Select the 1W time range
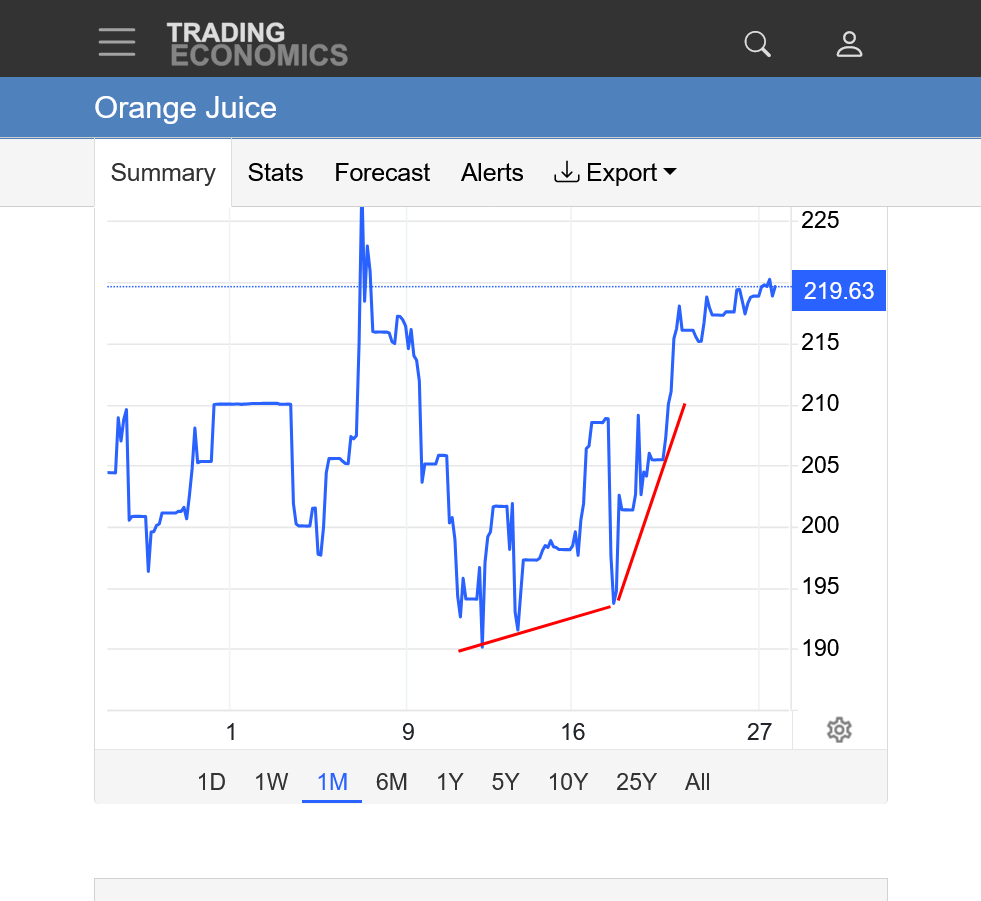 (271, 782)
